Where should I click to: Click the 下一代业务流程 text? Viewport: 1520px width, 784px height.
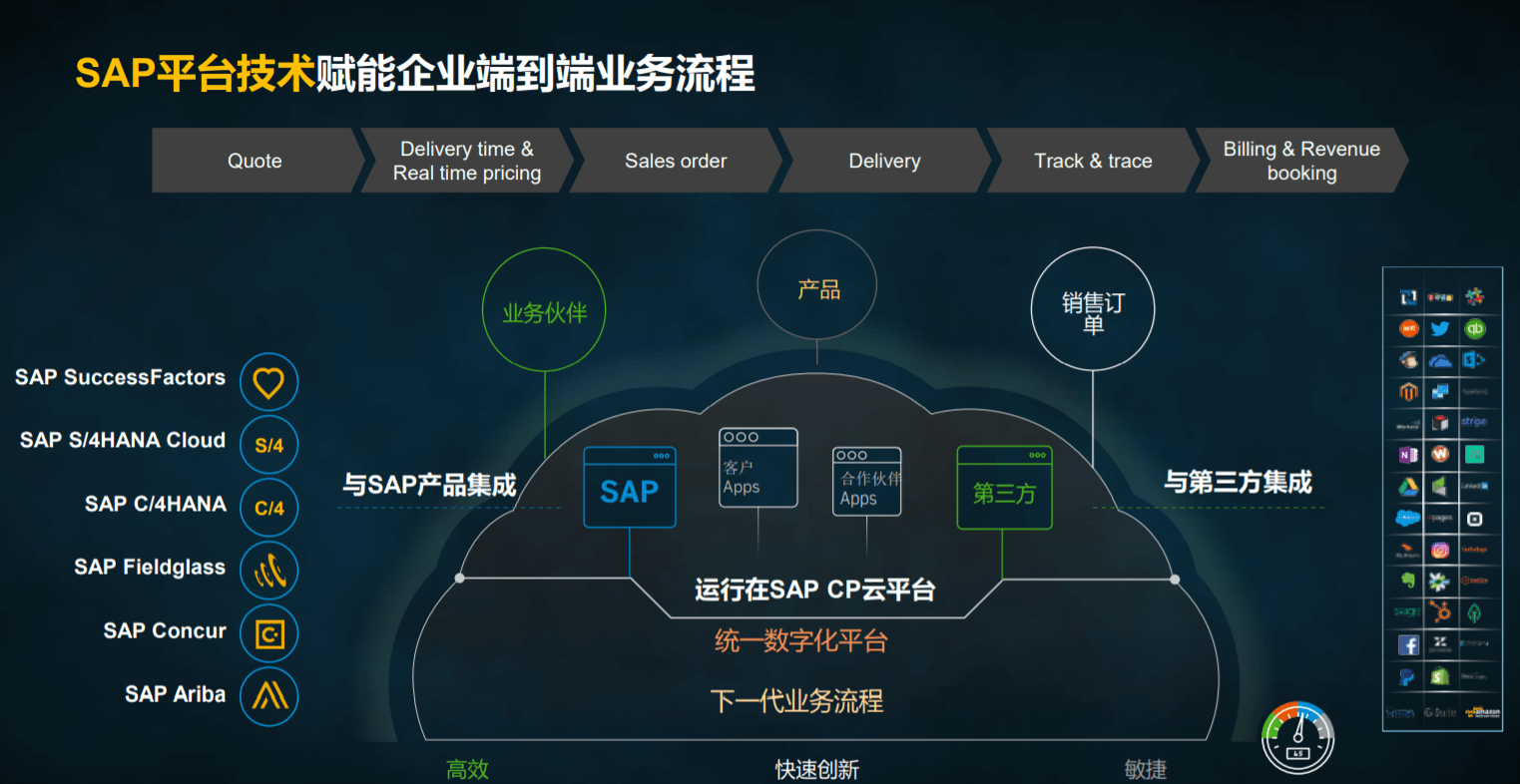[x=796, y=700]
